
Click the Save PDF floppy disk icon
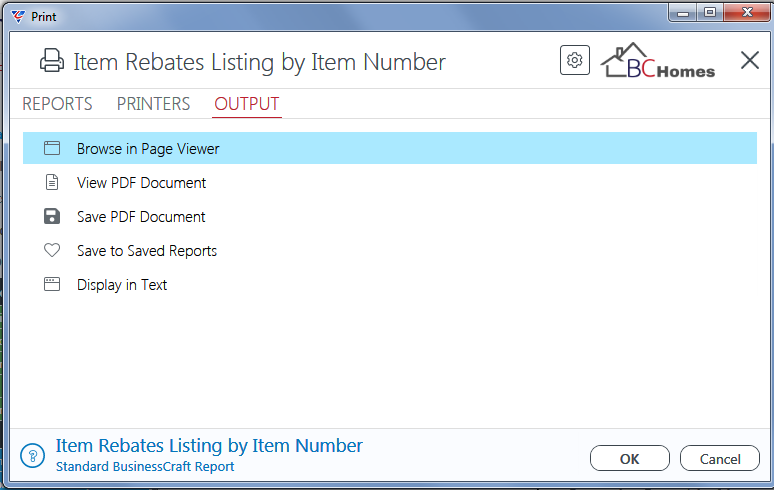[52, 216]
